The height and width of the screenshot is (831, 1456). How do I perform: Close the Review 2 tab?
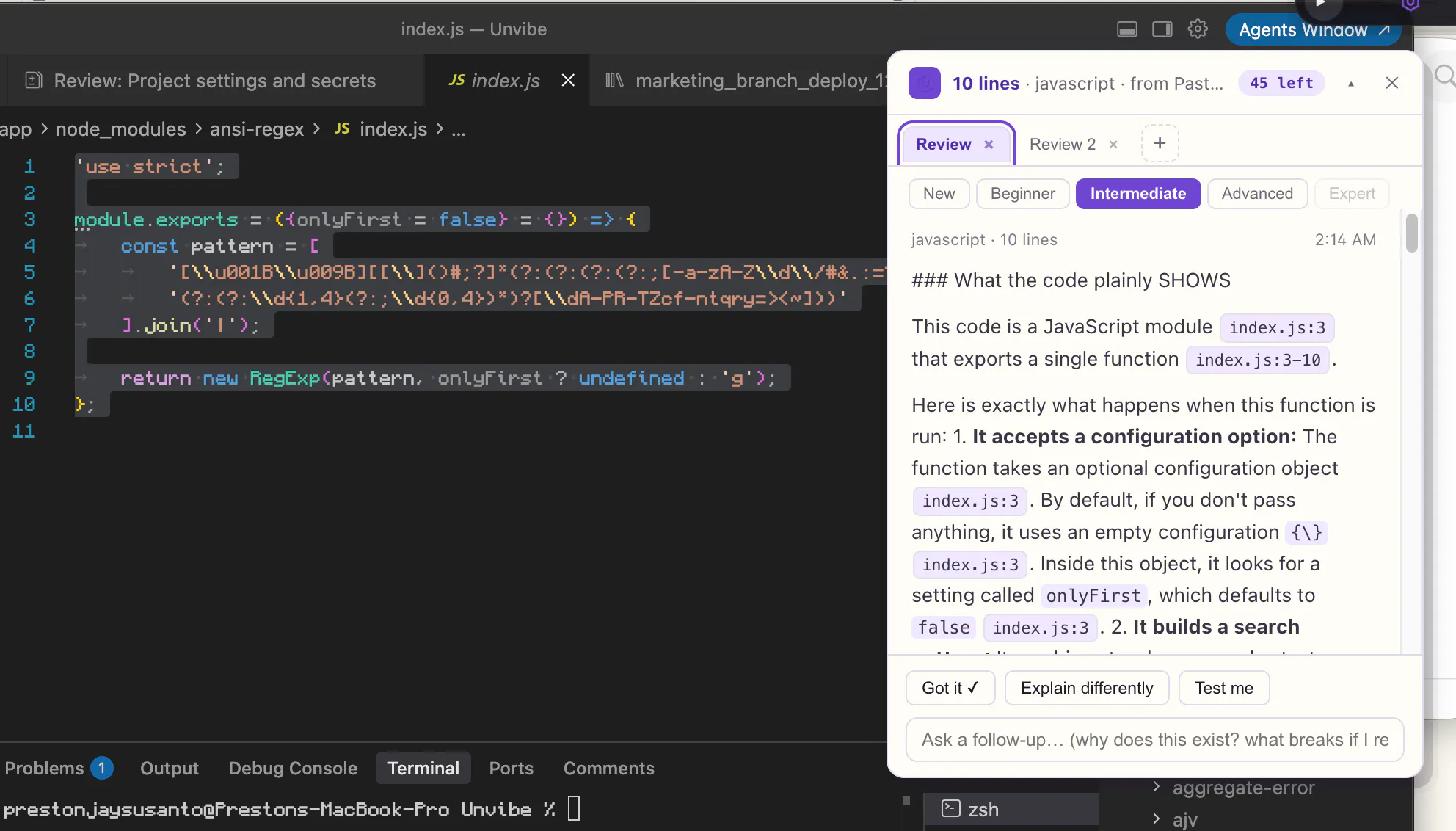tap(1113, 145)
